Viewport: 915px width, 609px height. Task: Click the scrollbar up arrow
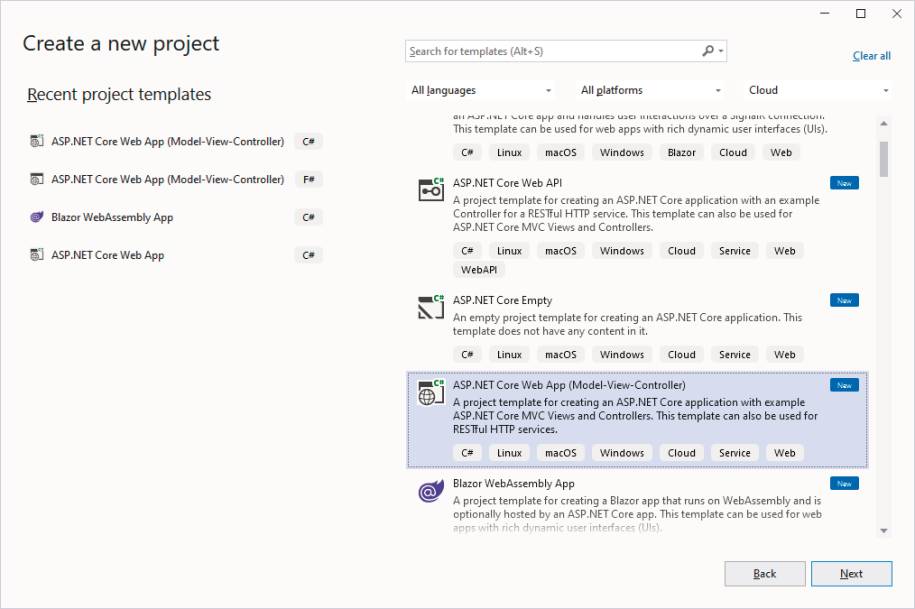click(x=883, y=123)
